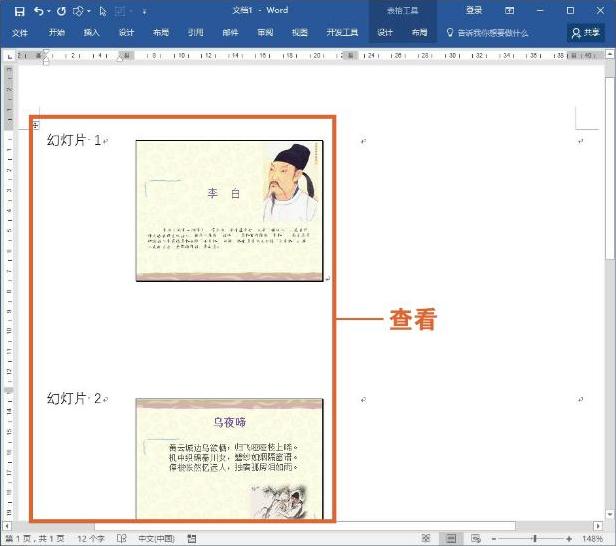Click the first-line indent marker on ruler
Image resolution: width=616 pixels, height=546 pixels.
[x=46, y=53]
